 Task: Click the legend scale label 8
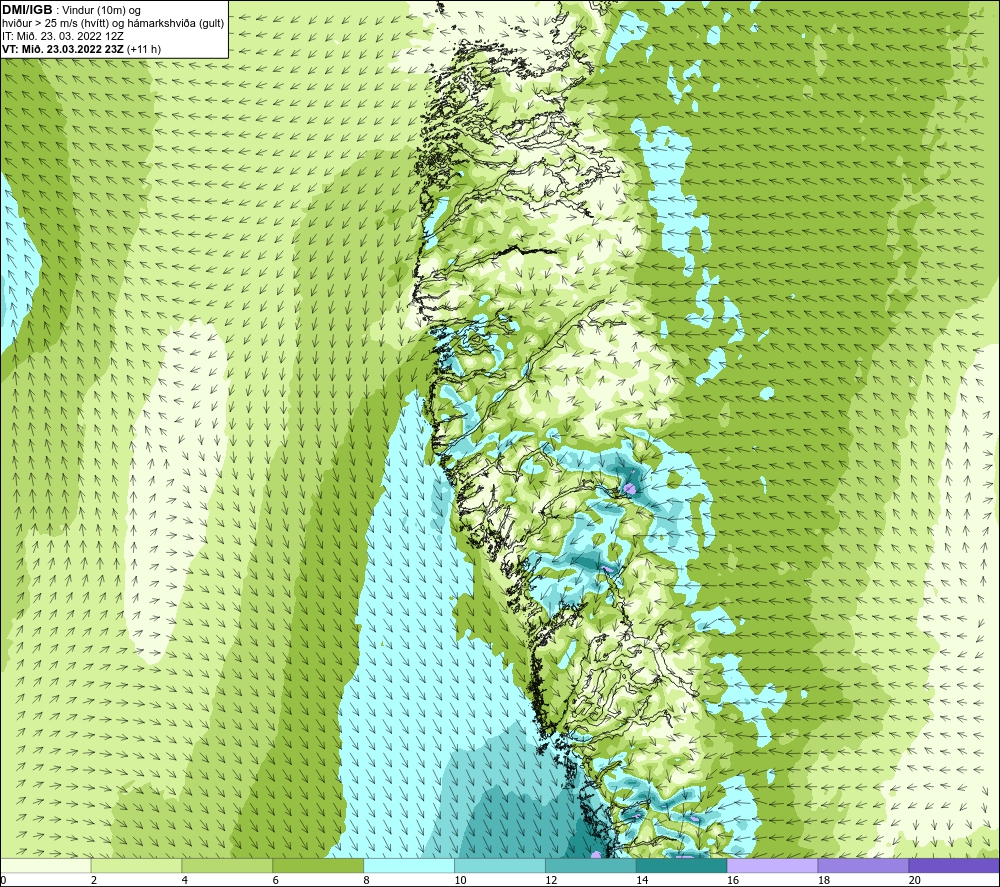tap(366, 881)
